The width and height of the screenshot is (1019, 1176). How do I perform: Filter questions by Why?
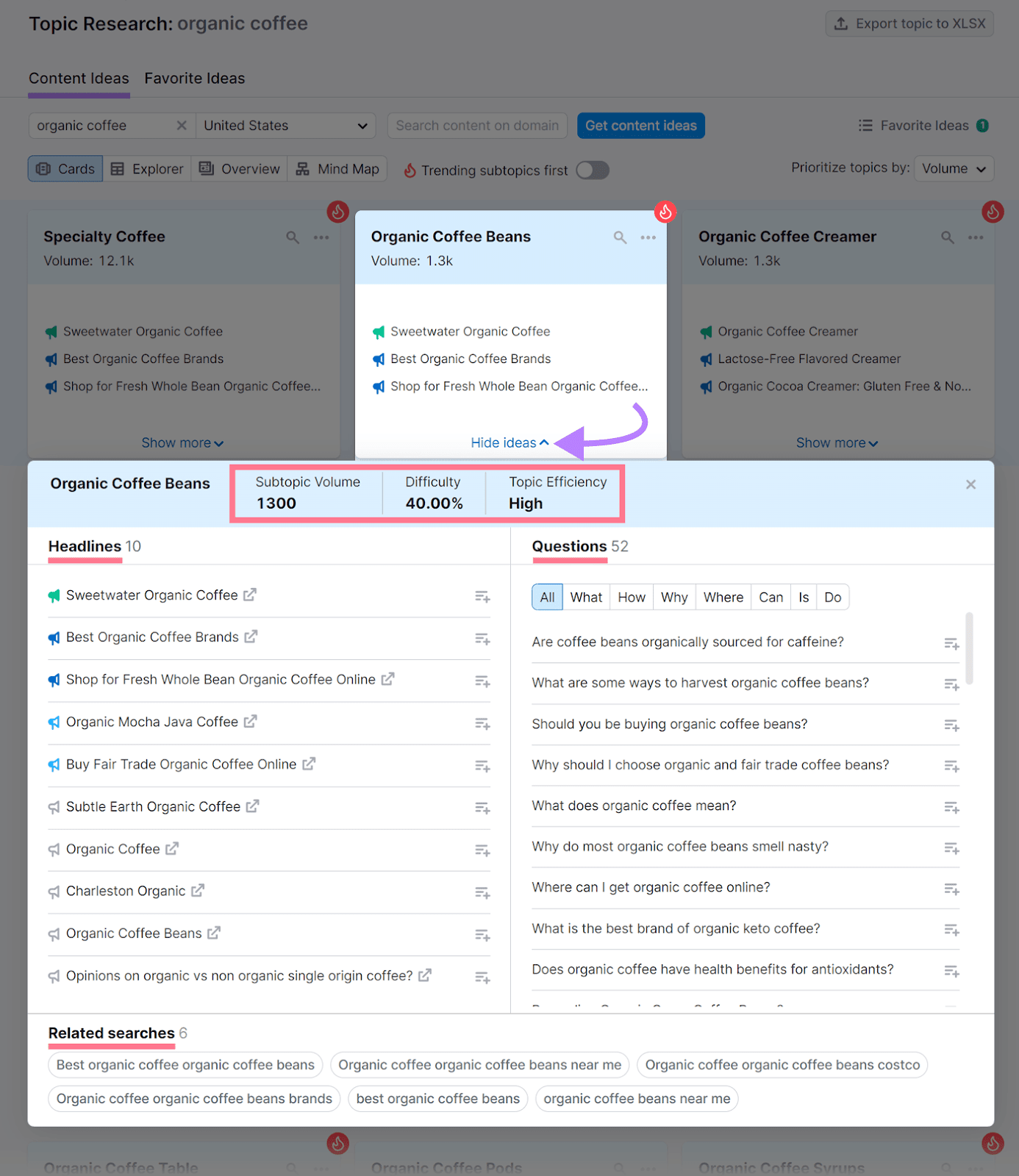coord(674,598)
